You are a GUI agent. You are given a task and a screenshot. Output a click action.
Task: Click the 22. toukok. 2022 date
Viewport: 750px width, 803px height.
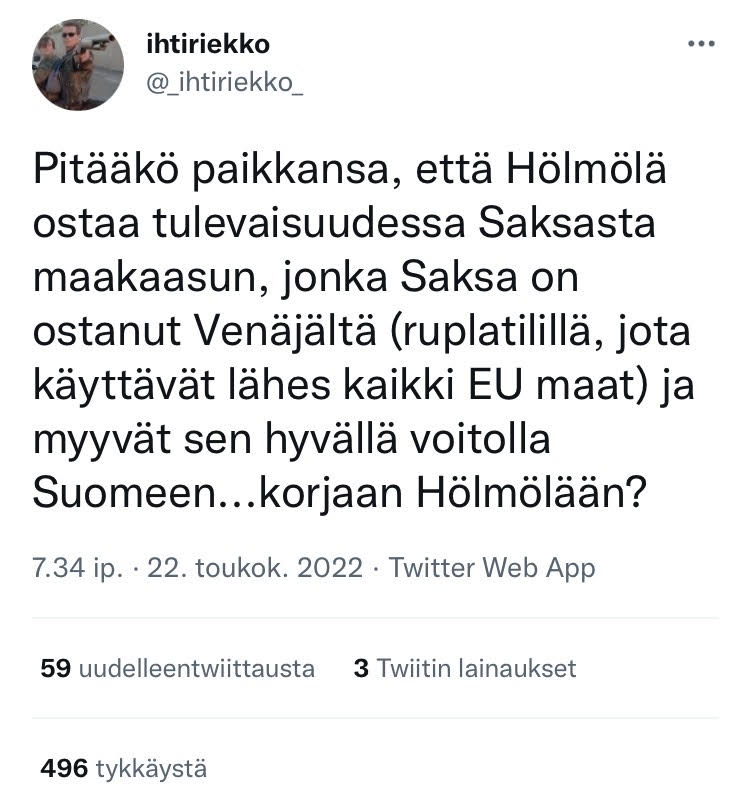pos(255,568)
